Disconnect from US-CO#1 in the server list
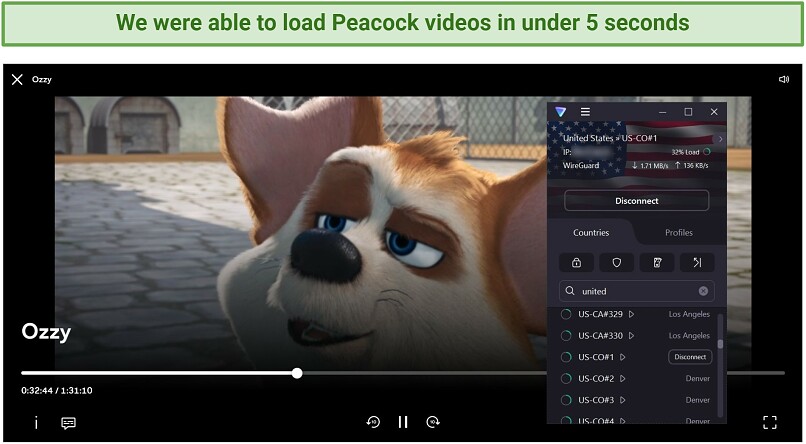This screenshot has height=444, width=806. pos(690,357)
